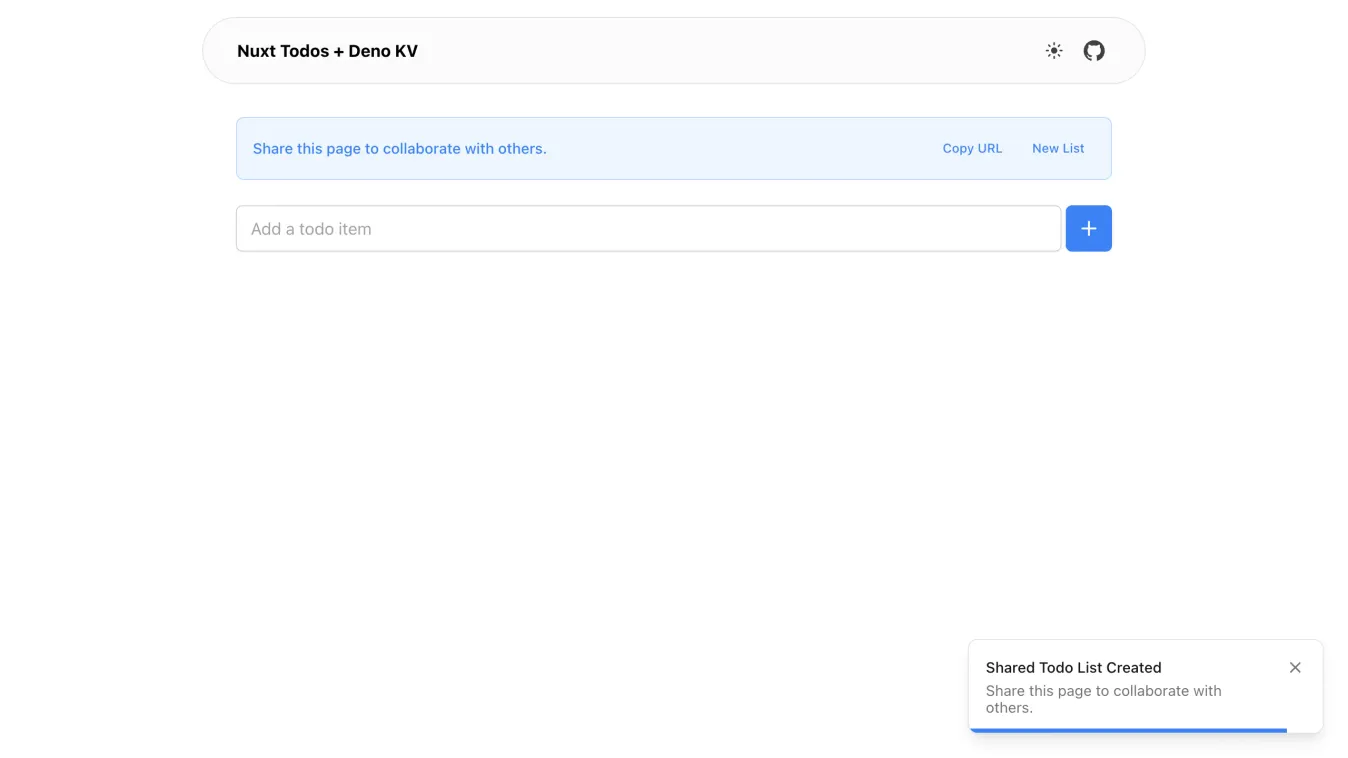Click the word "others." in the toast

coord(1009,708)
